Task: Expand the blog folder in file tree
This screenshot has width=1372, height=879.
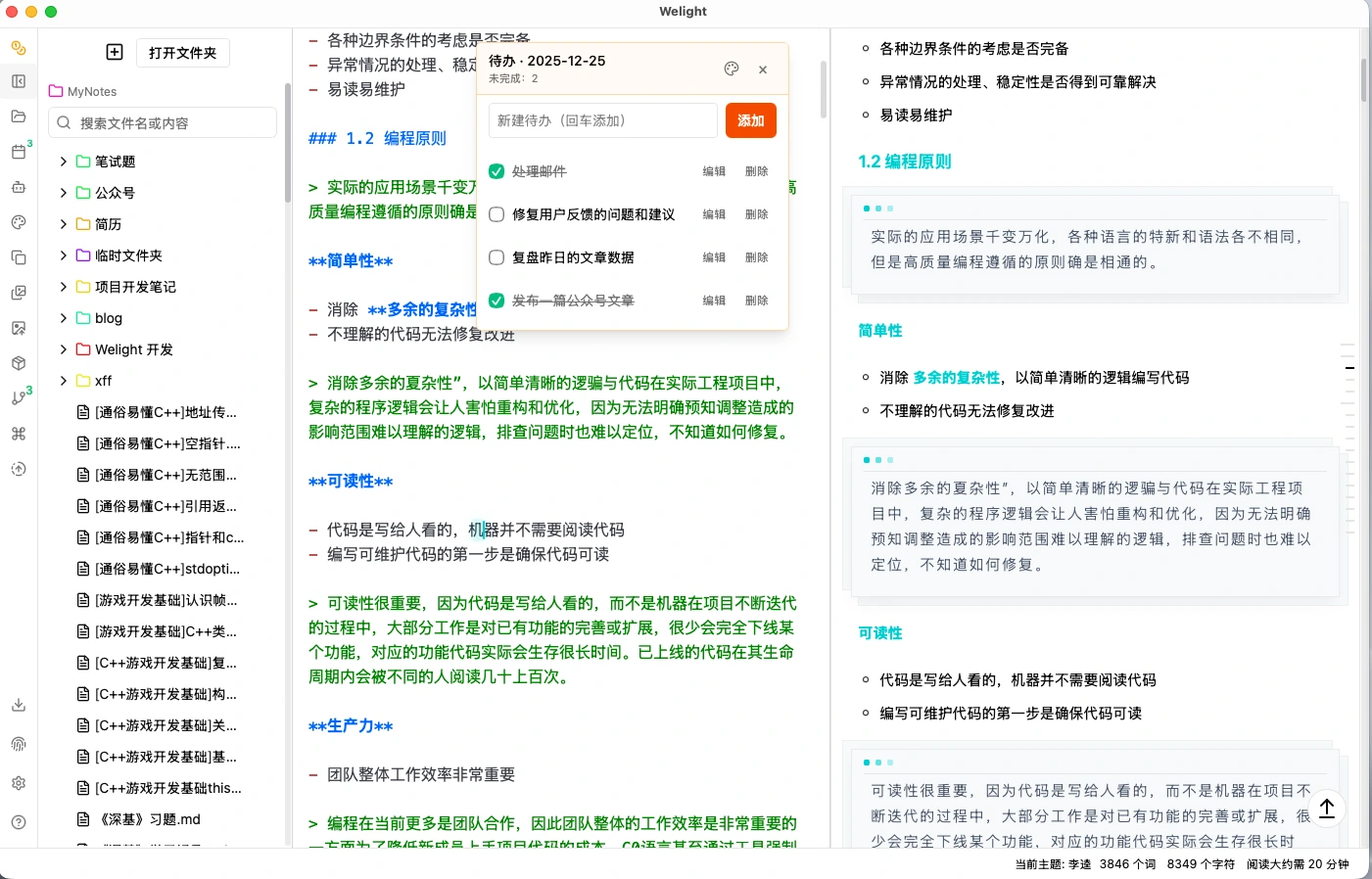Action: pyautogui.click(x=64, y=318)
